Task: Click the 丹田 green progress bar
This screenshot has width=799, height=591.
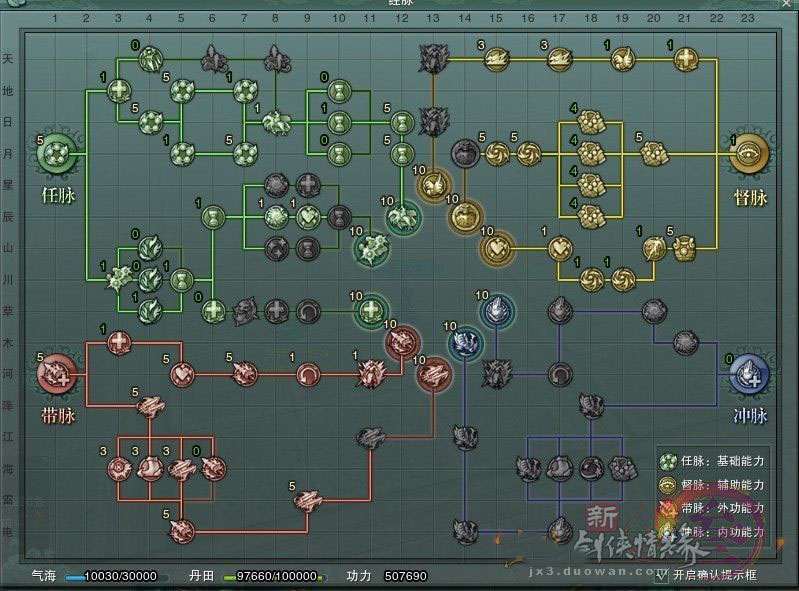Action: click(270, 577)
